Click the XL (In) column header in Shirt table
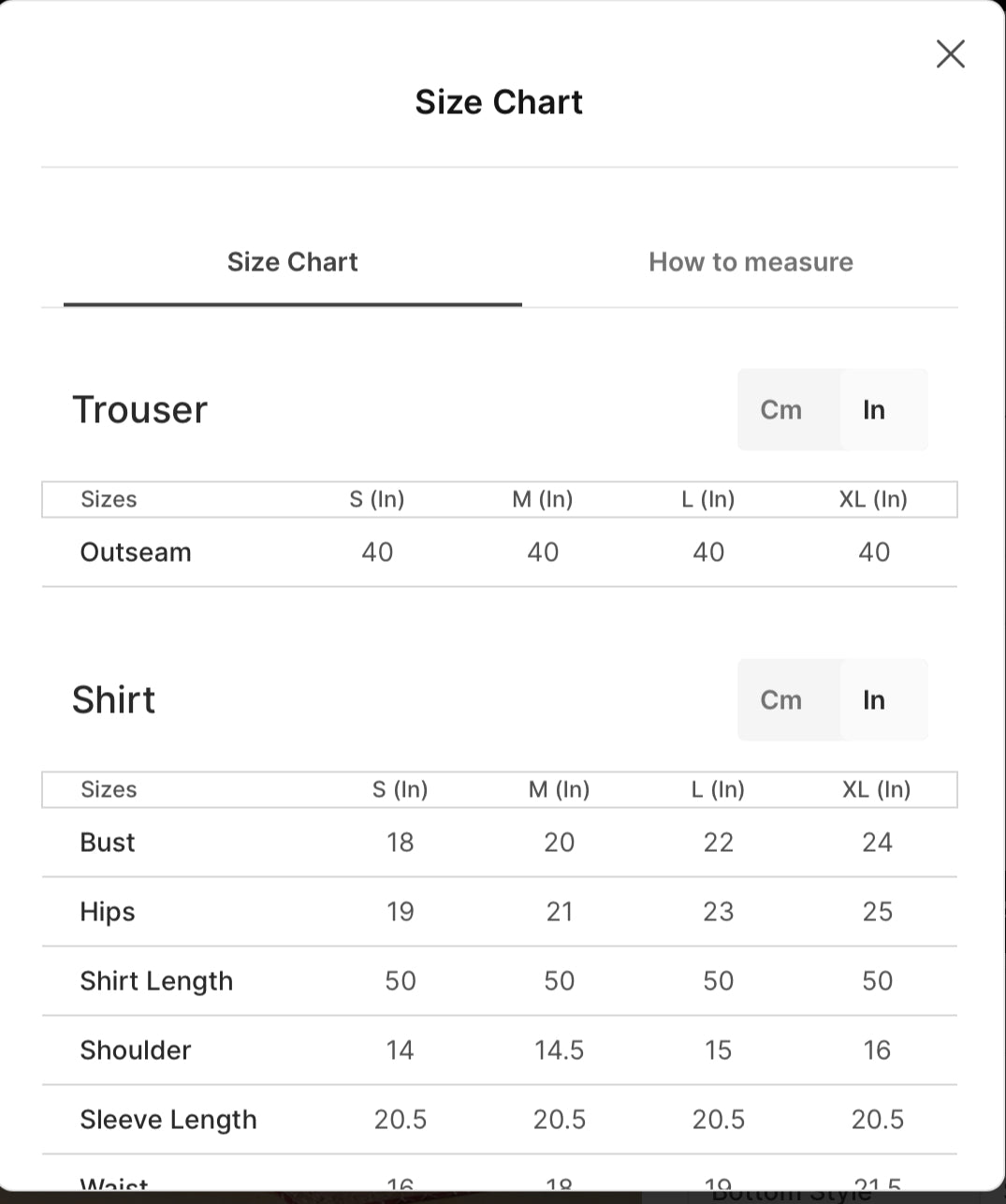 877,789
